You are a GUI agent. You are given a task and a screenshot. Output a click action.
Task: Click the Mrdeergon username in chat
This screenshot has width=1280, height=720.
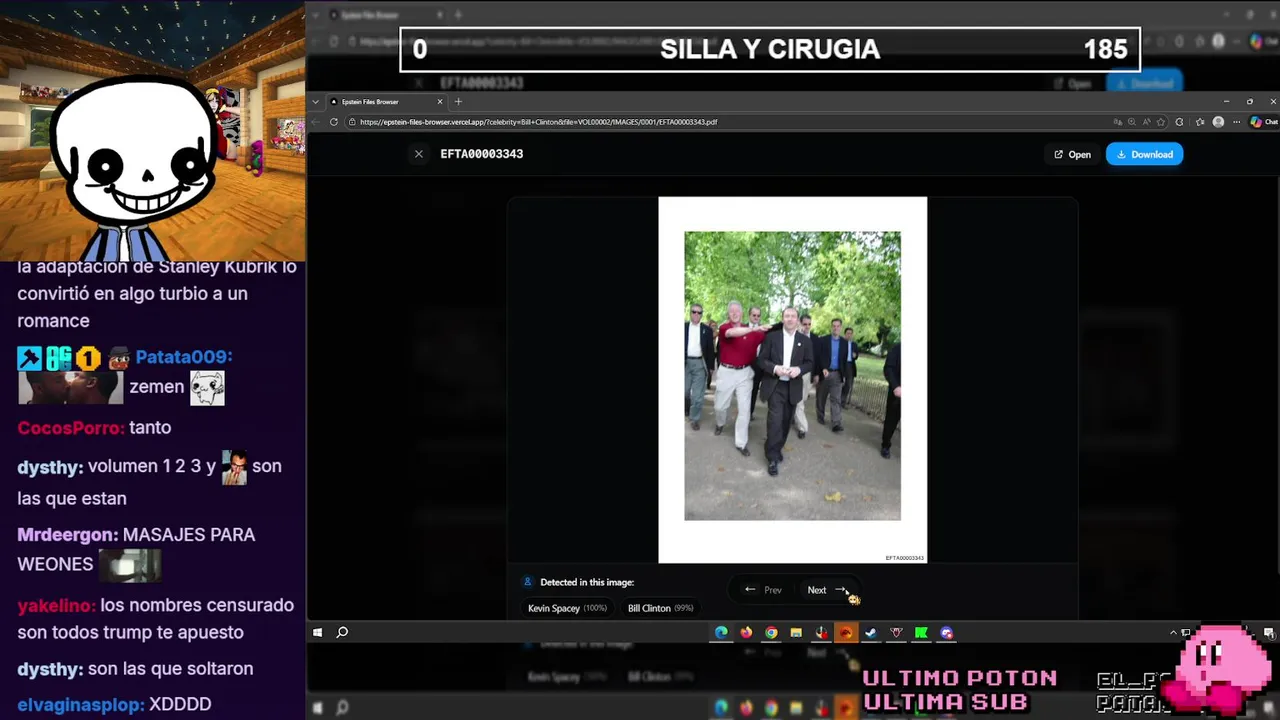point(68,535)
